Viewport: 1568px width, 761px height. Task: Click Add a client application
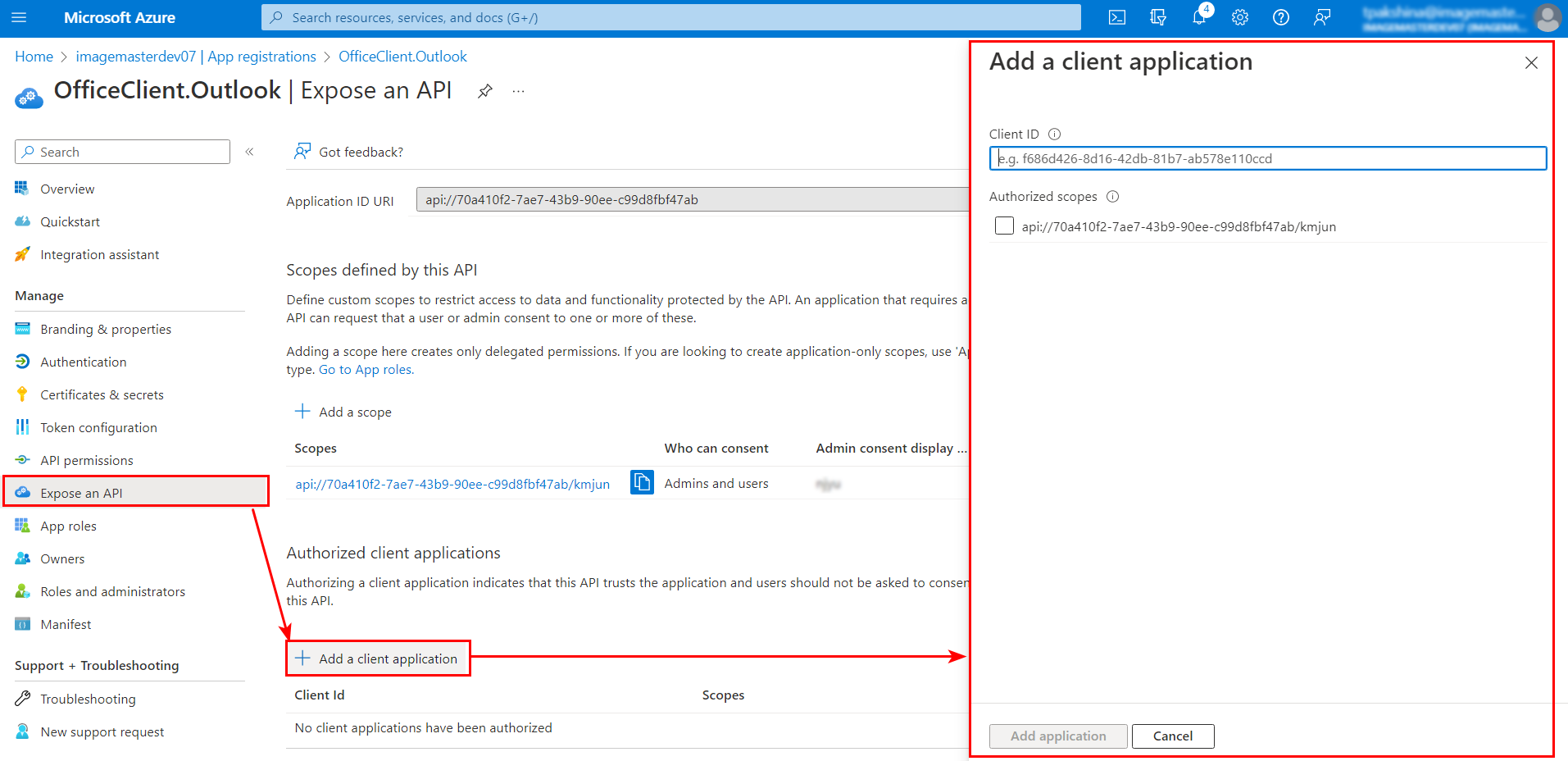pos(378,658)
